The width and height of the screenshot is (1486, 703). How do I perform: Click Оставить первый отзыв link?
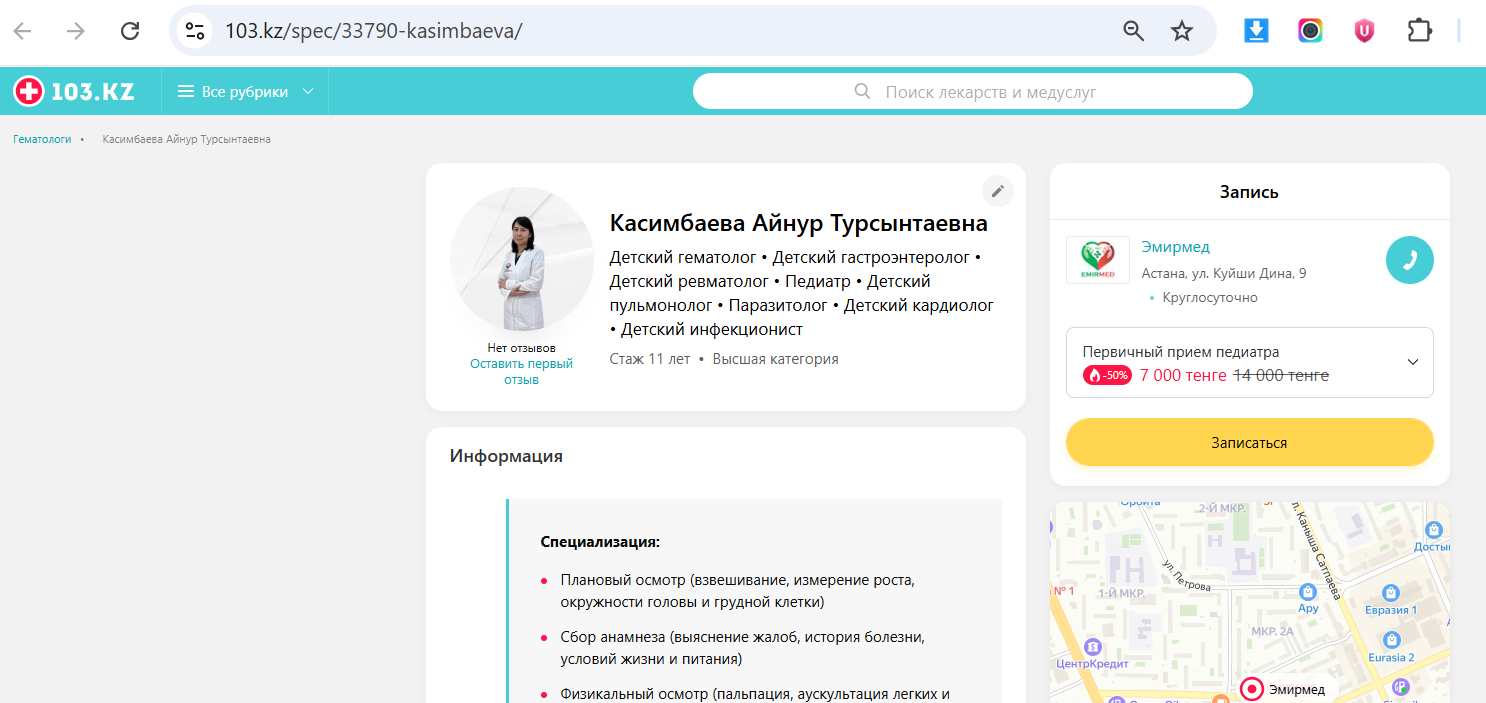tap(521, 372)
